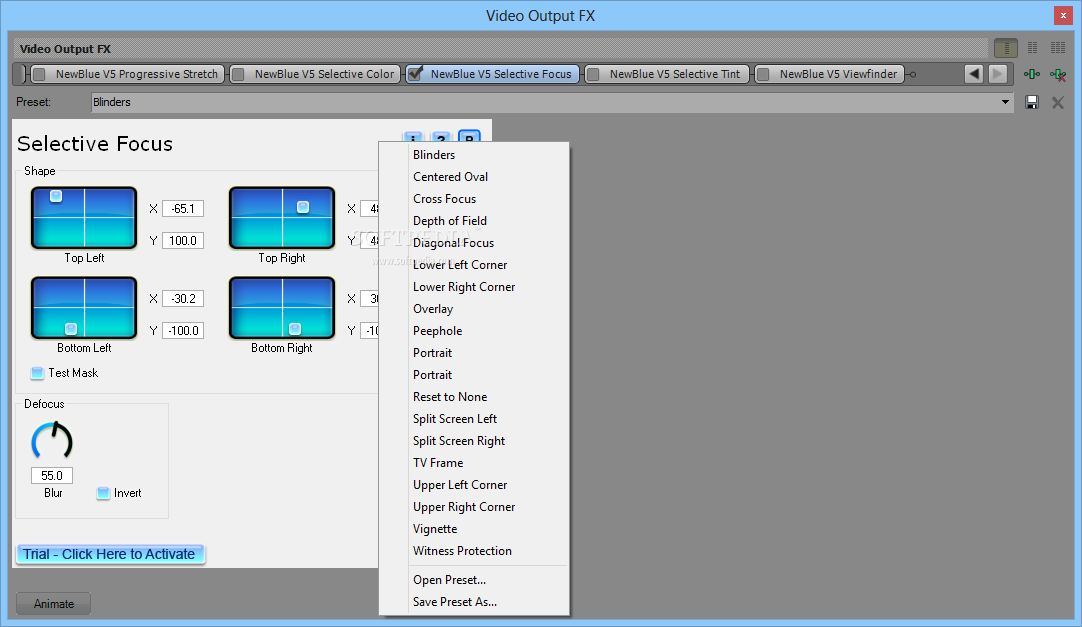Viewport: 1082px width, 627px height.
Task: Click the P presets button
Action: coord(469,137)
